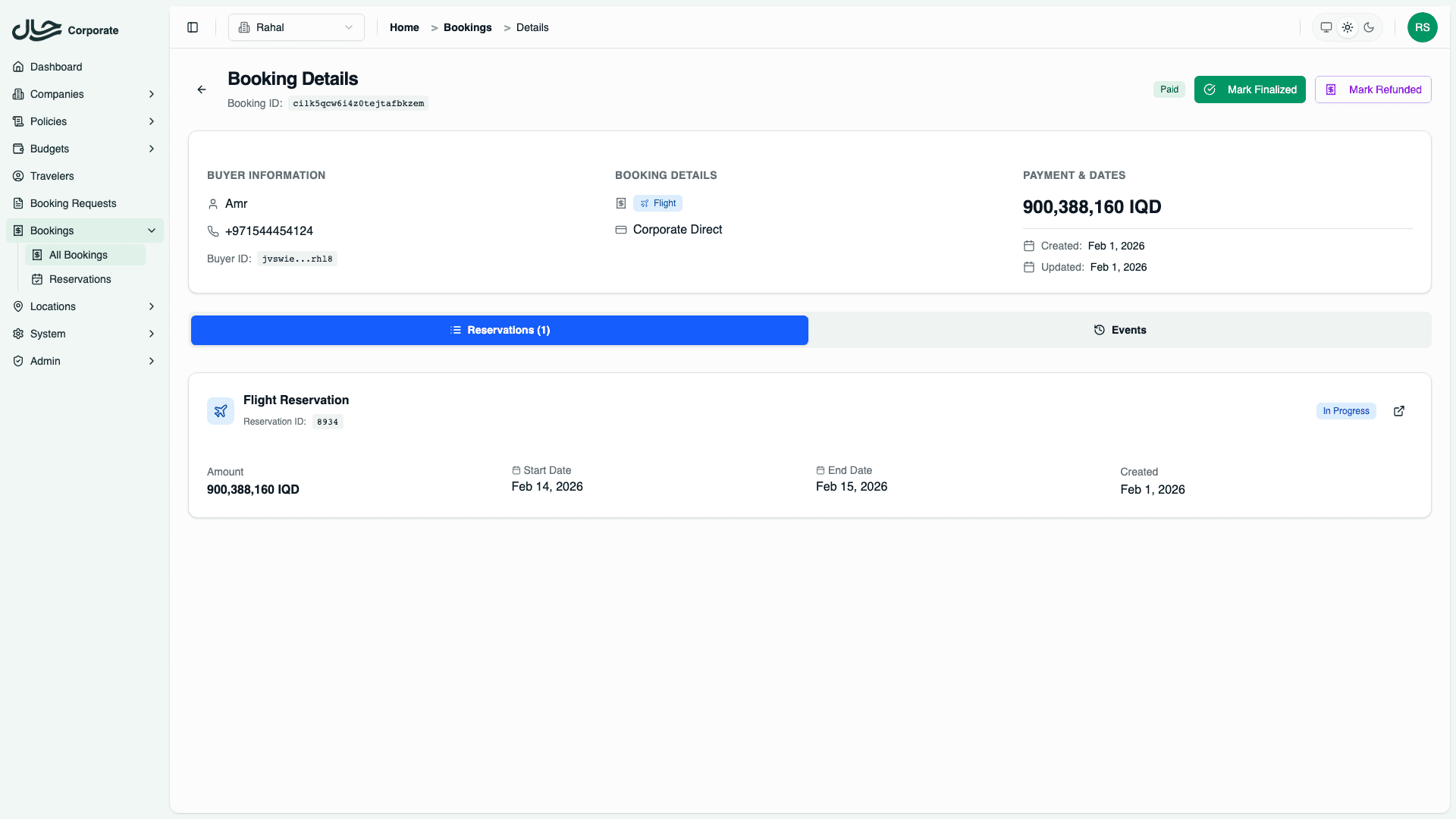Open the flight reservation in new window
This screenshot has height=819, width=1456.
click(x=1399, y=411)
